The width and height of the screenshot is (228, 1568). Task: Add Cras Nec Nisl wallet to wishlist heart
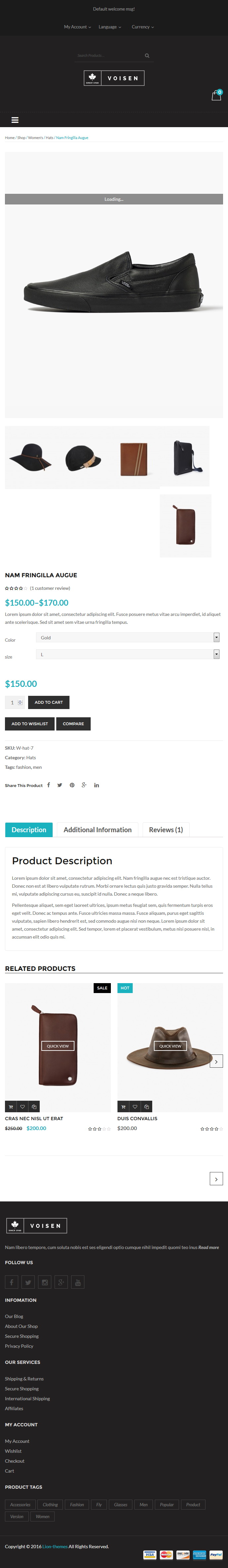pyautogui.click(x=23, y=1106)
